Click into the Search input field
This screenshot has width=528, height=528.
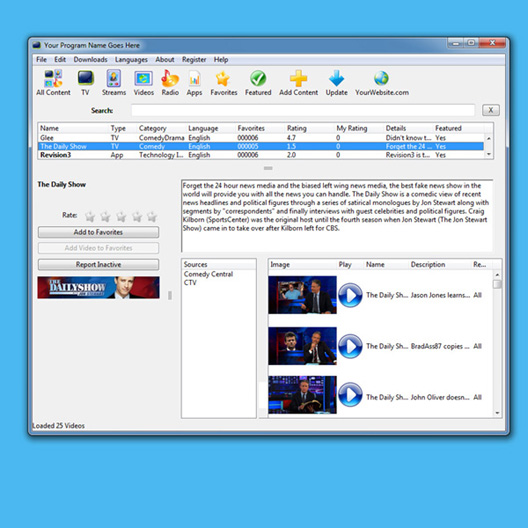click(303, 110)
